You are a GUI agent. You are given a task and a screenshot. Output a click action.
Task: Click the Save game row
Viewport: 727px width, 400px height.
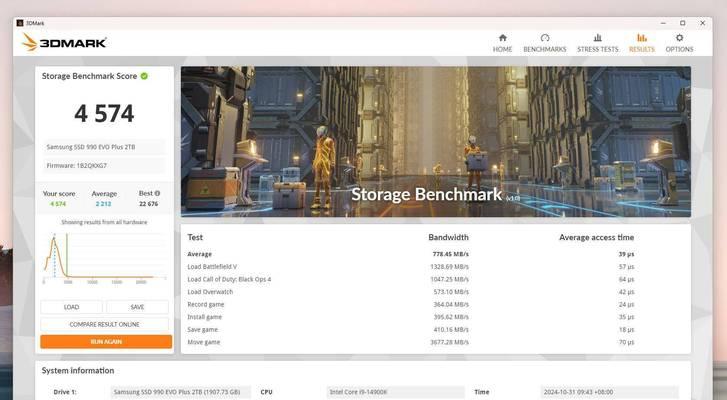[x=410, y=330]
